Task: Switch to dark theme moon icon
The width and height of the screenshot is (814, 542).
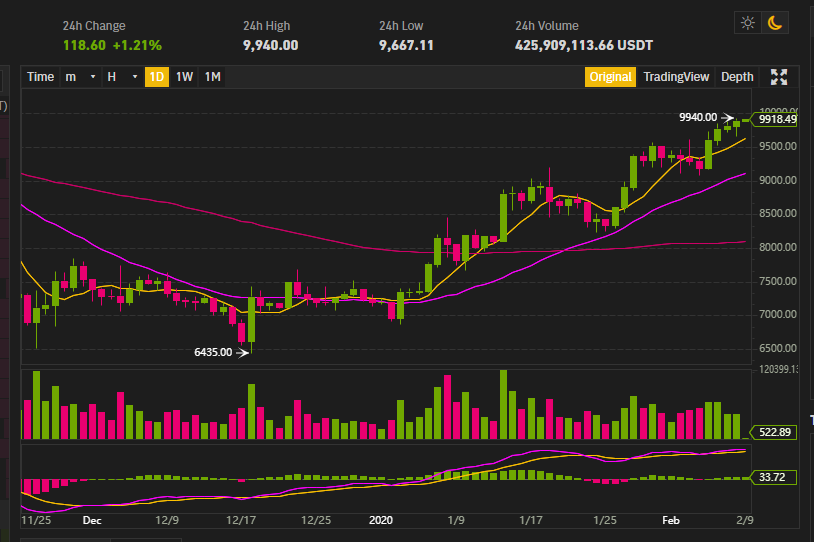Action: [x=775, y=23]
